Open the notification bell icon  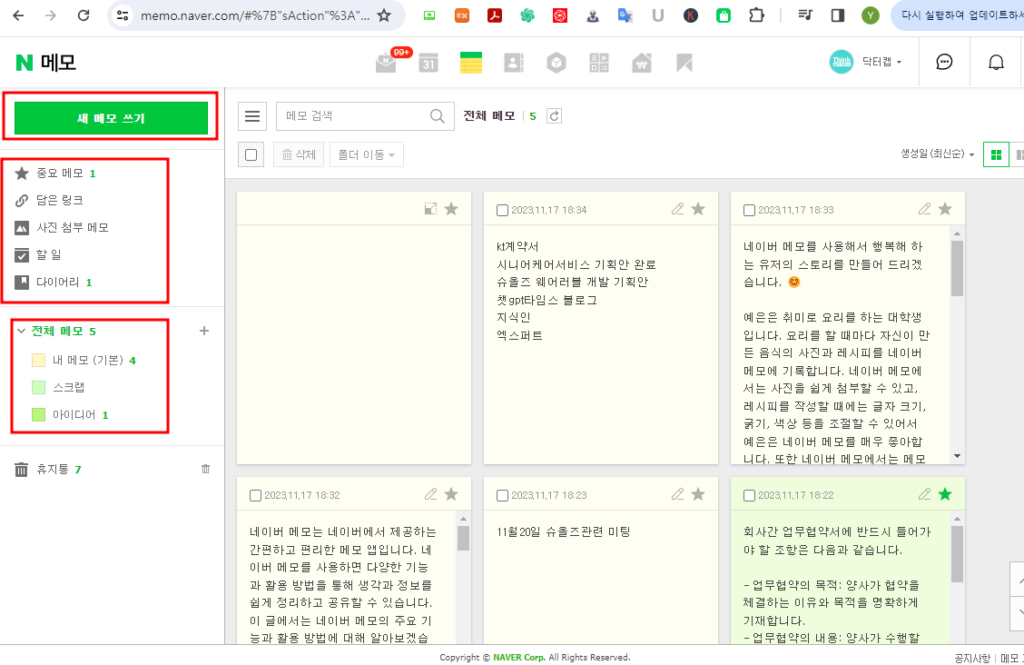coord(996,62)
